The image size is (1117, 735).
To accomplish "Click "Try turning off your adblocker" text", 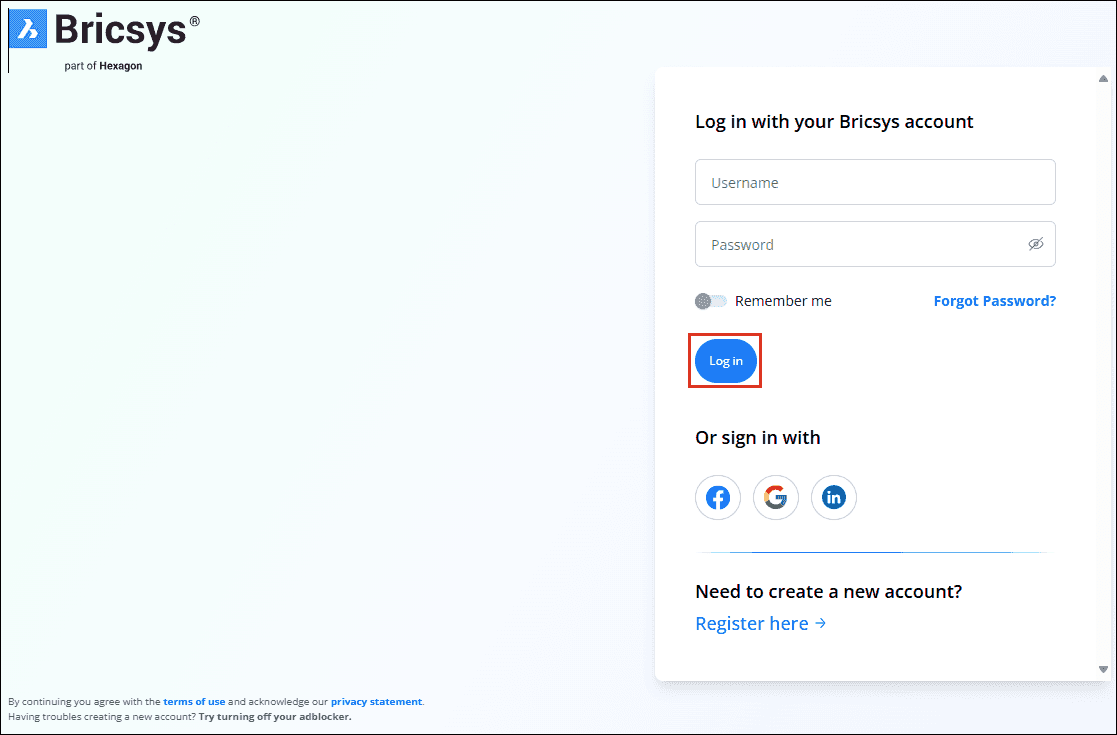I will click(x=275, y=716).
